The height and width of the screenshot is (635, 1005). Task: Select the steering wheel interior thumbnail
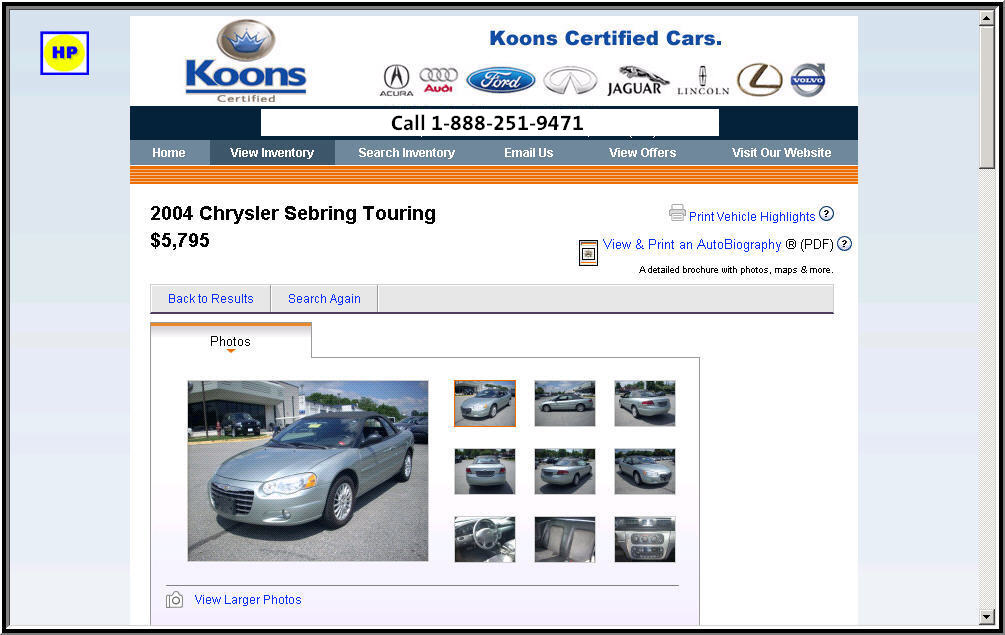pyautogui.click(x=485, y=540)
